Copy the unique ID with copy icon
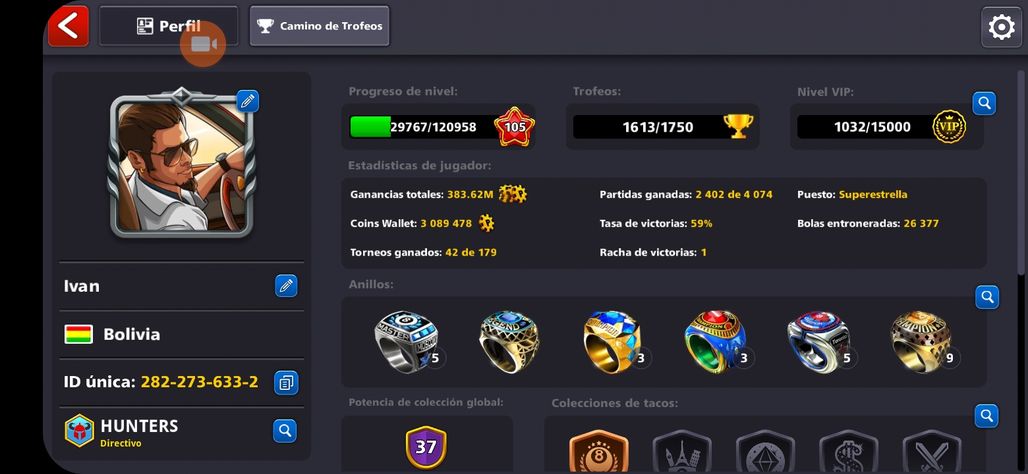This screenshot has width=1028, height=474. [x=286, y=382]
